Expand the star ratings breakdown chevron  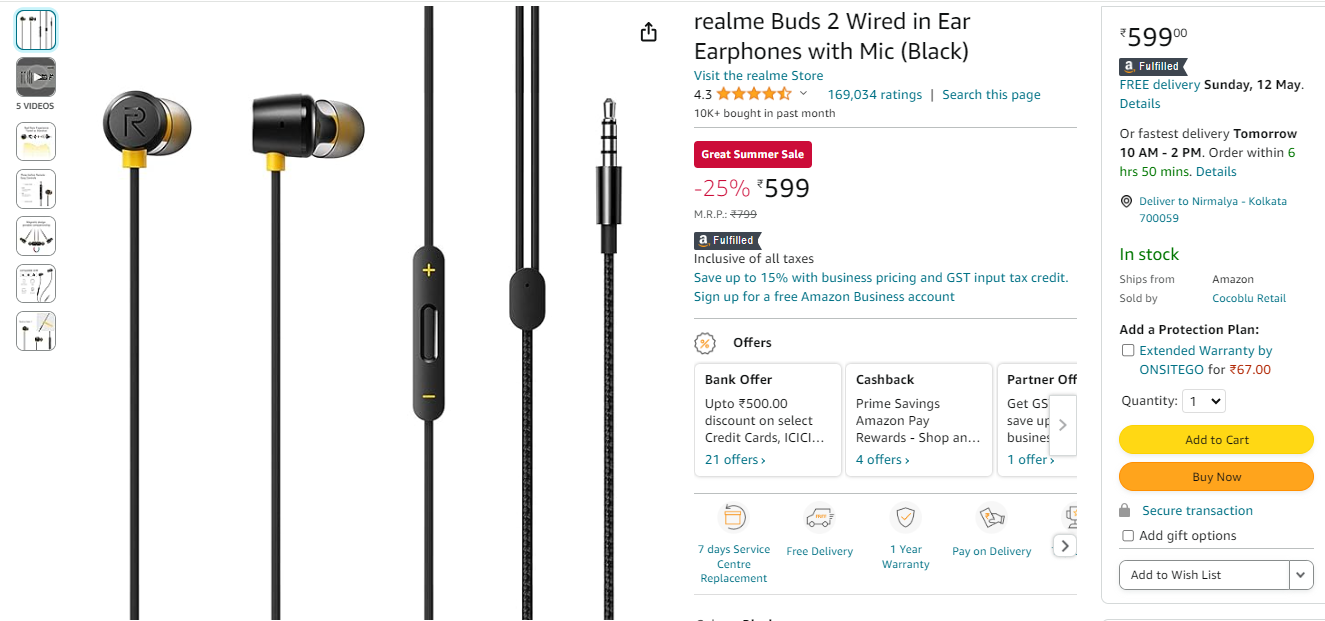point(803,93)
